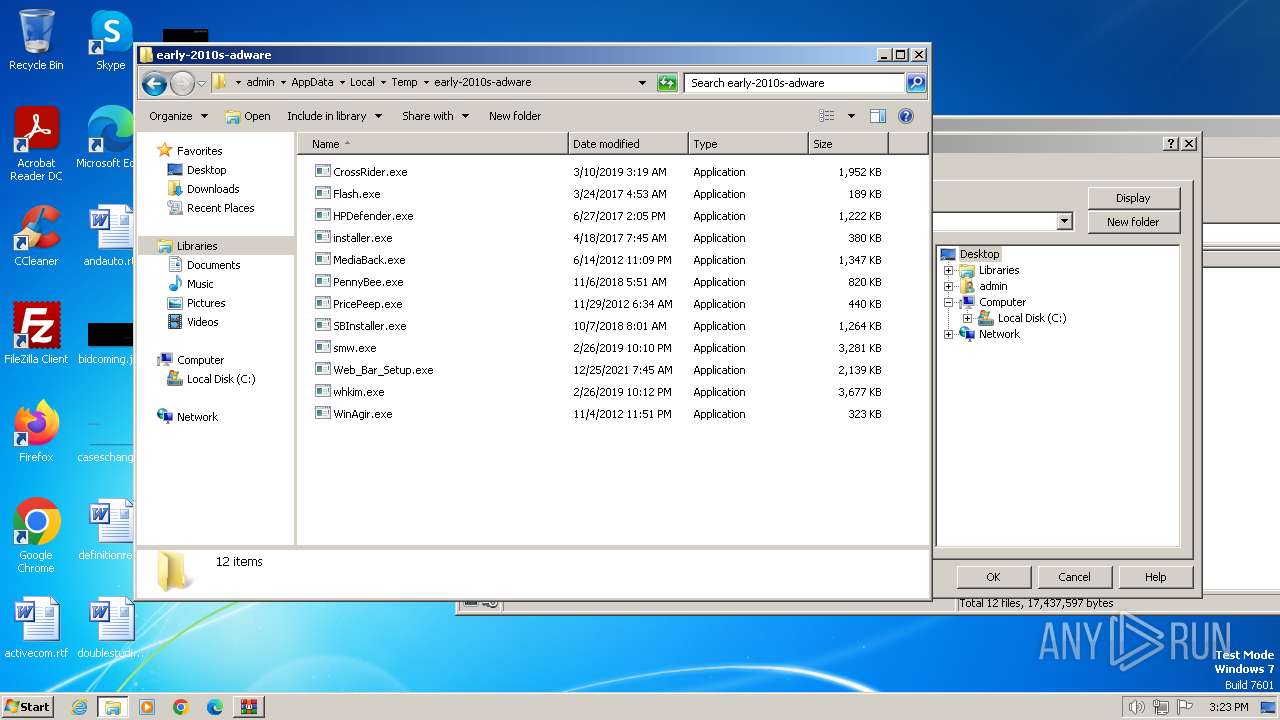Expand Network node in dialog tree
Viewport: 1280px width, 720px height.
point(948,334)
